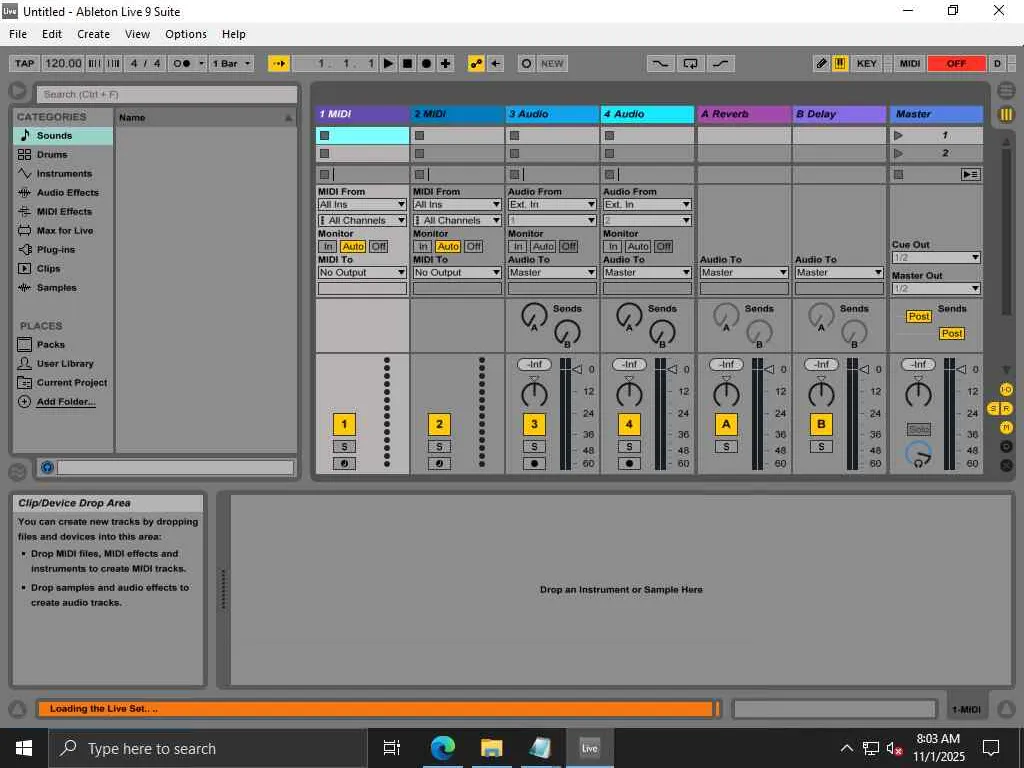Click Back to Arrangement button in Master
Screen dimensions: 1024x768
click(x=970, y=174)
